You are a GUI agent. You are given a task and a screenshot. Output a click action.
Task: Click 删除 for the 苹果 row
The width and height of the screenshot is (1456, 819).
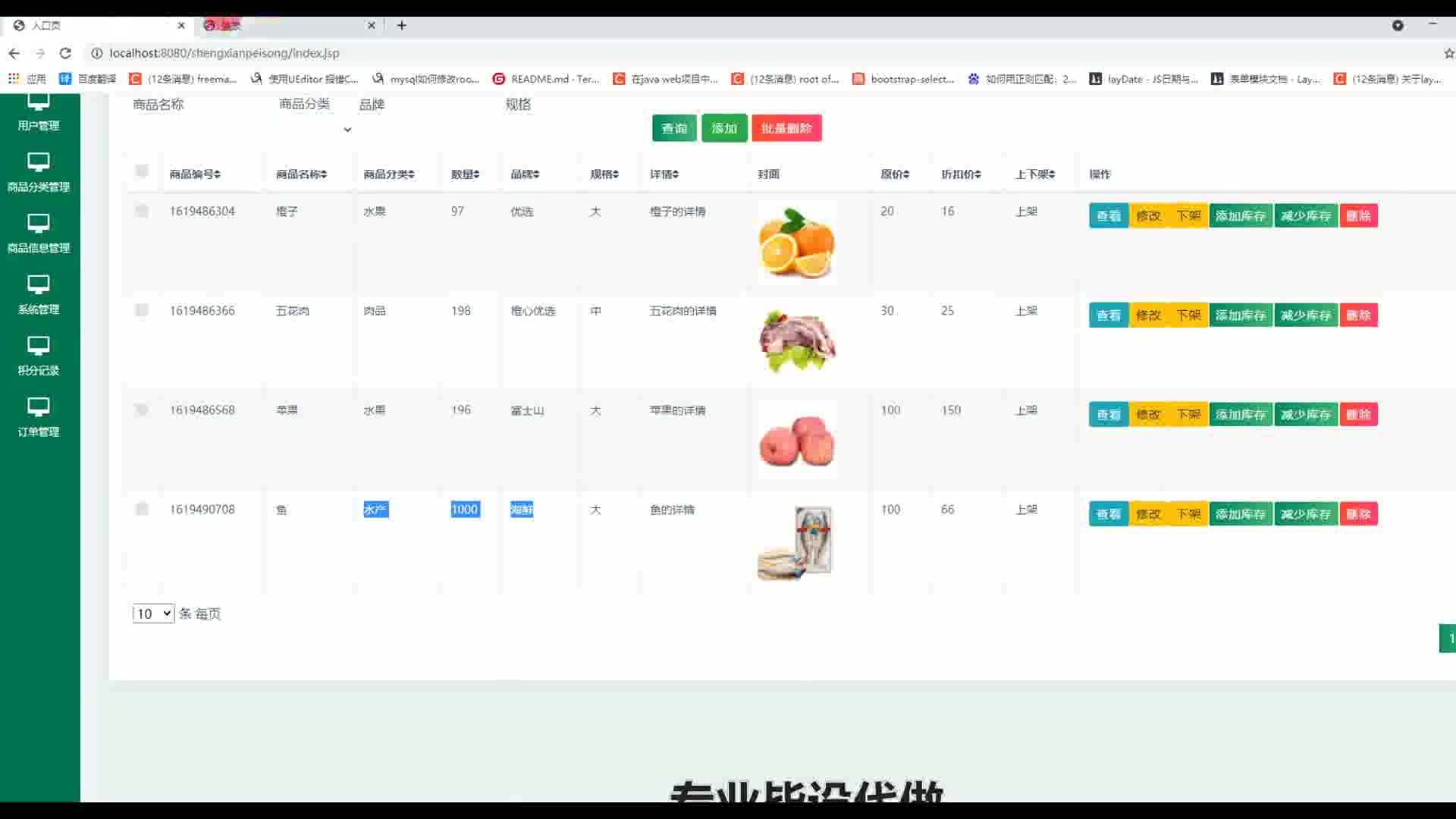coord(1358,415)
